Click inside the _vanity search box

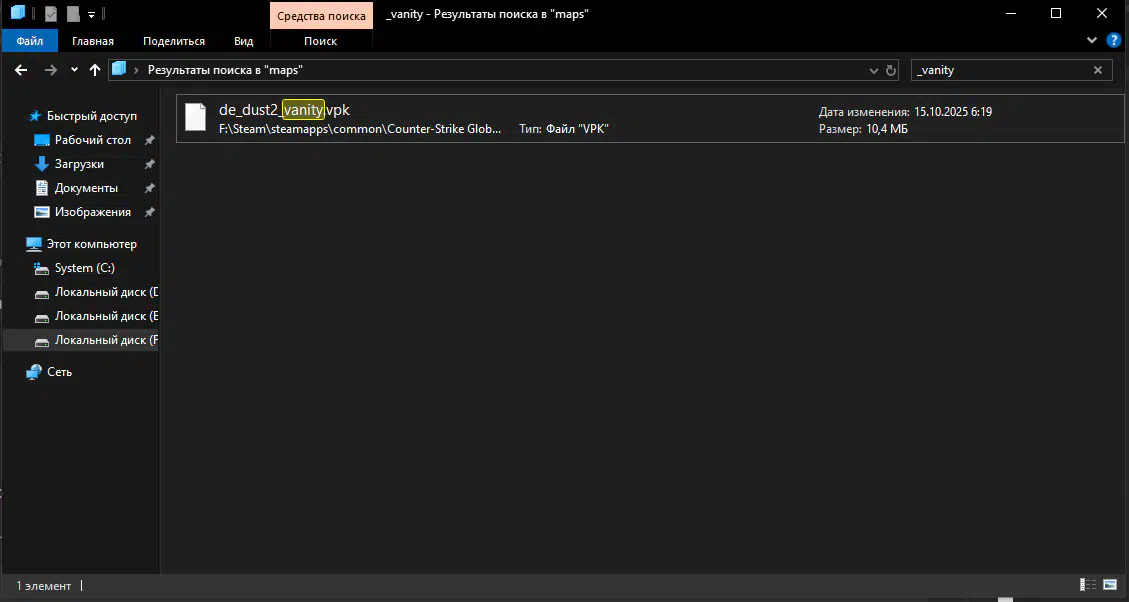pos(1000,70)
